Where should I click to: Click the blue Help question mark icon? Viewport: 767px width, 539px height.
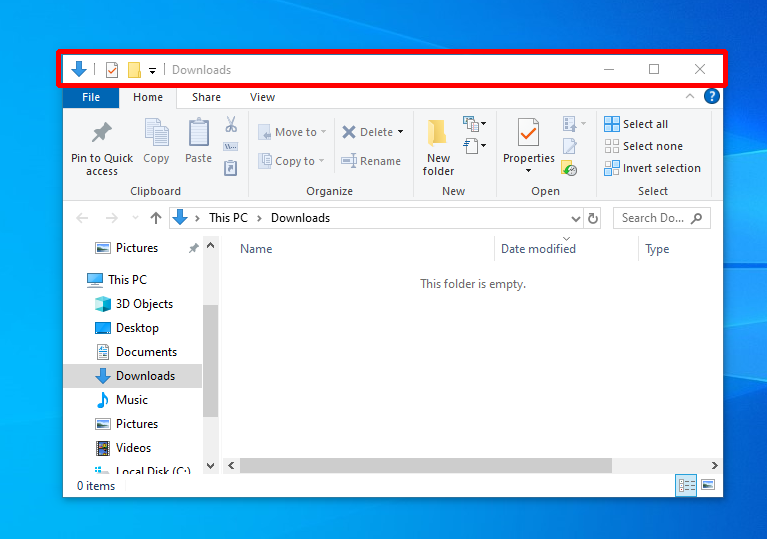pos(711,97)
